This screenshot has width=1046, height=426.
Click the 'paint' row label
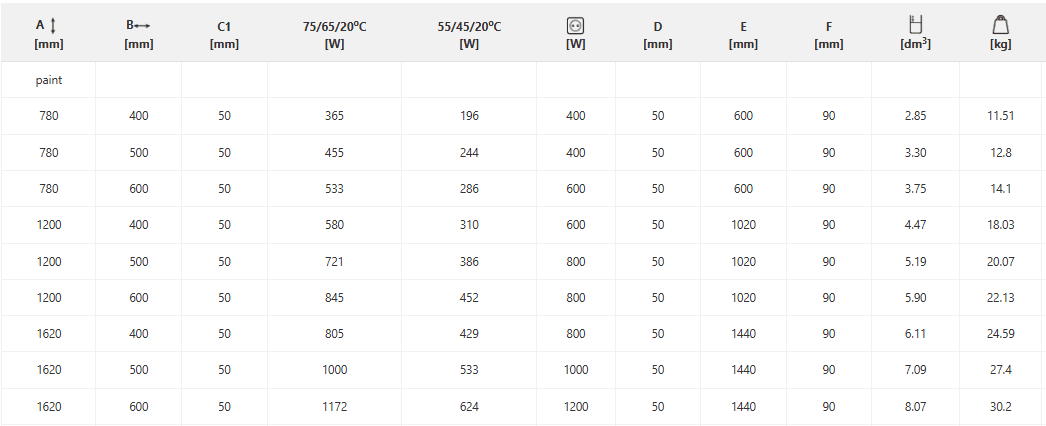pyautogui.click(x=48, y=80)
